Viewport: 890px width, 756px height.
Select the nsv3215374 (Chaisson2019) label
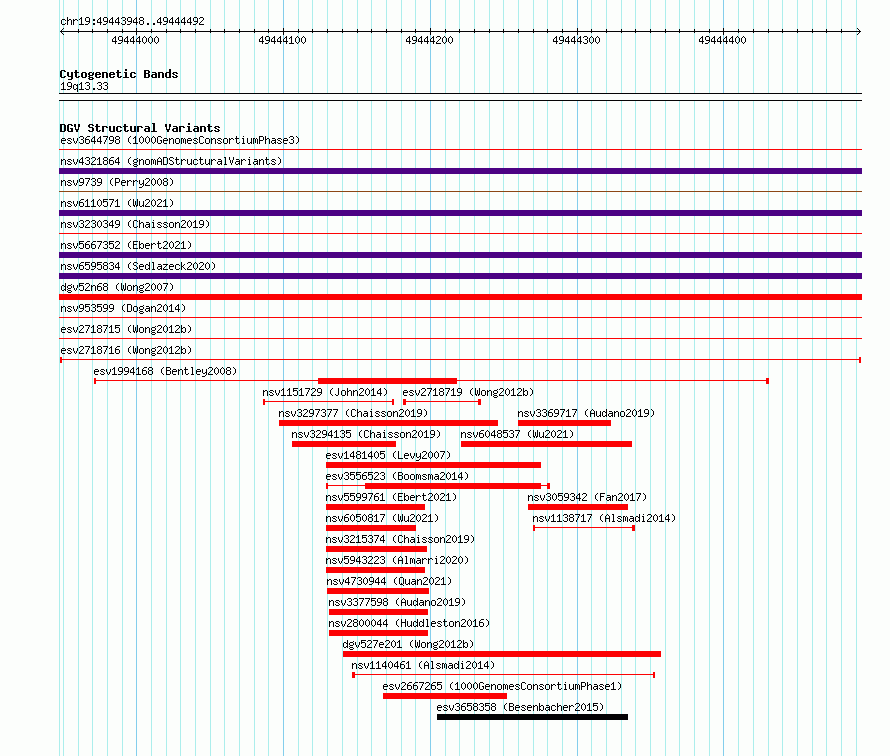coord(400,539)
